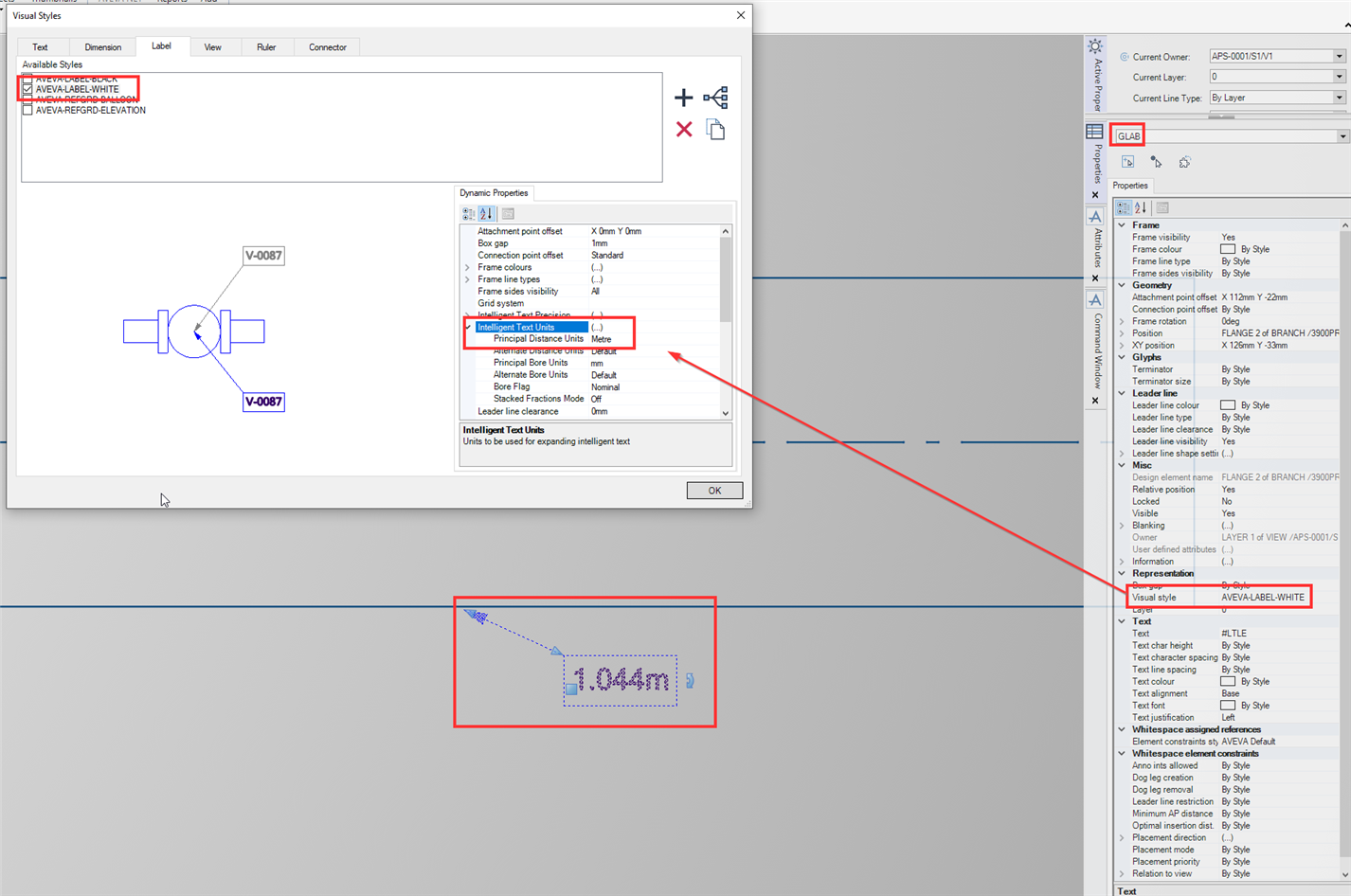This screenshot has width=1351, height=896.
Task: Copy the selected visual style icon
Action: (716, 130)
